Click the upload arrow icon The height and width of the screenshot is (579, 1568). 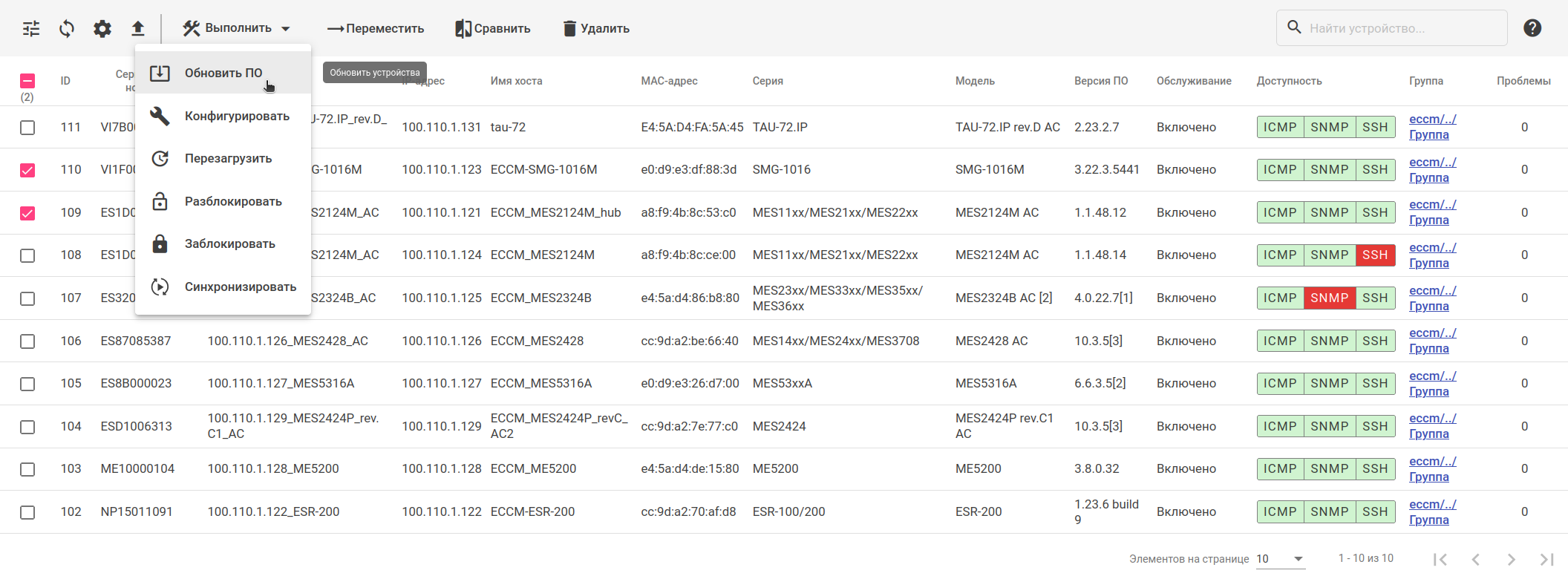(138, 29)
